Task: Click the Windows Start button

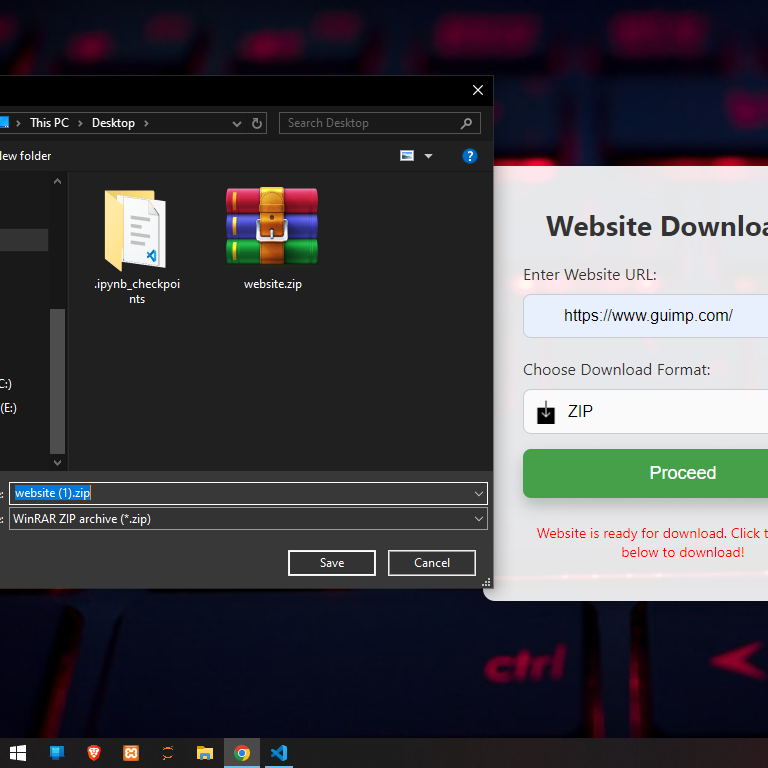Action: tap(18, 753)
